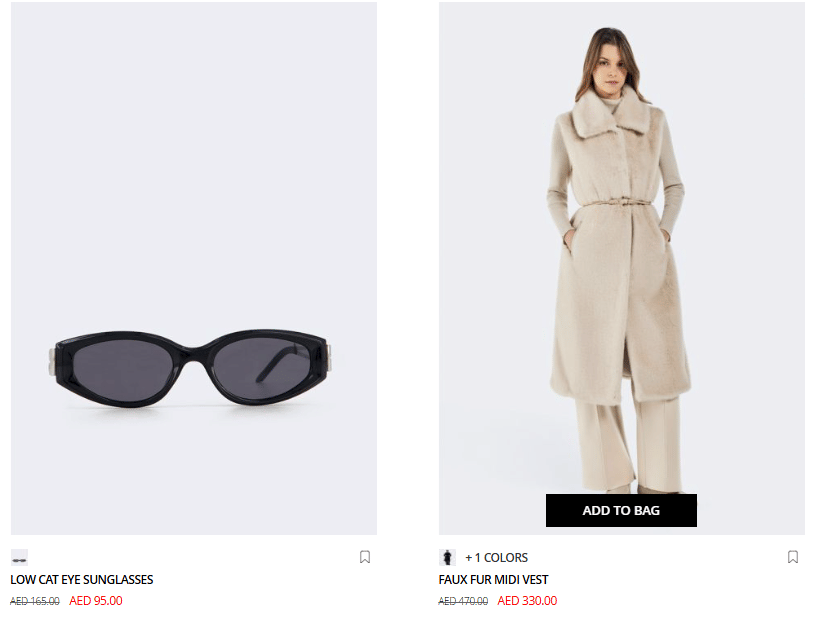Image resolution: width=817 pixels, height=621 pixels.
Task: Click the AED 330.00 sale price
Action: tap(527, 601)
